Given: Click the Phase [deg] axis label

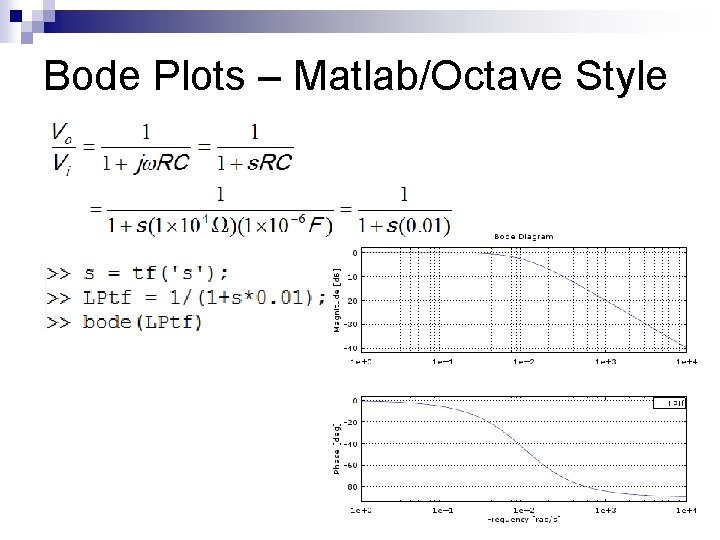Looking at the screenshot, I should point(337,449).
